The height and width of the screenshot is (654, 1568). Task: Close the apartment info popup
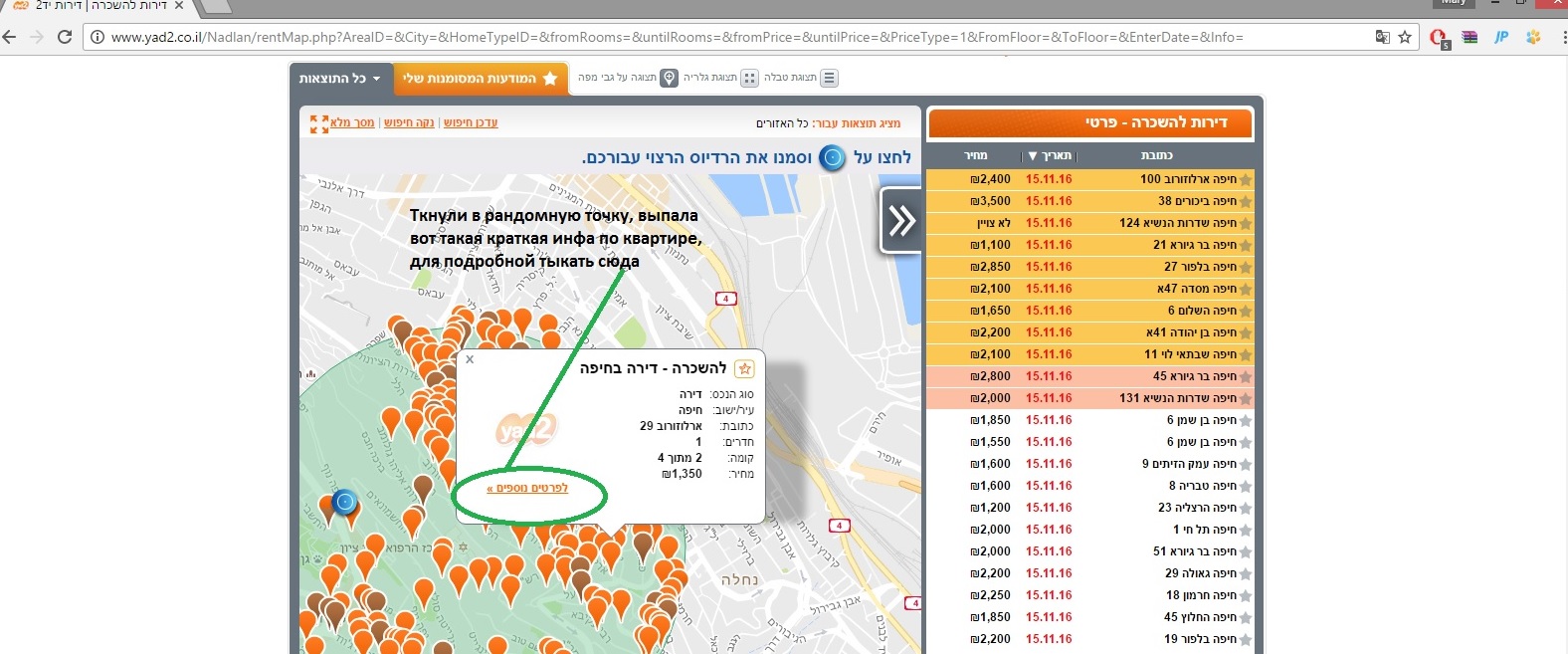[470, 359]
